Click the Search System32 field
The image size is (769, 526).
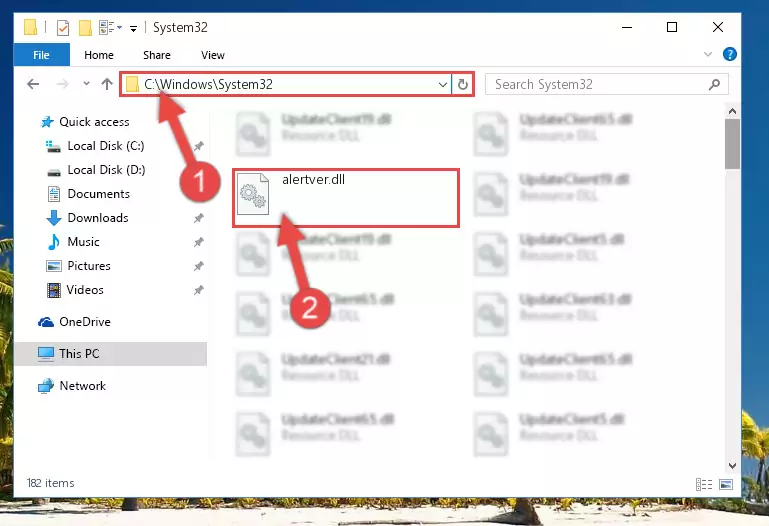pos(607,84)
